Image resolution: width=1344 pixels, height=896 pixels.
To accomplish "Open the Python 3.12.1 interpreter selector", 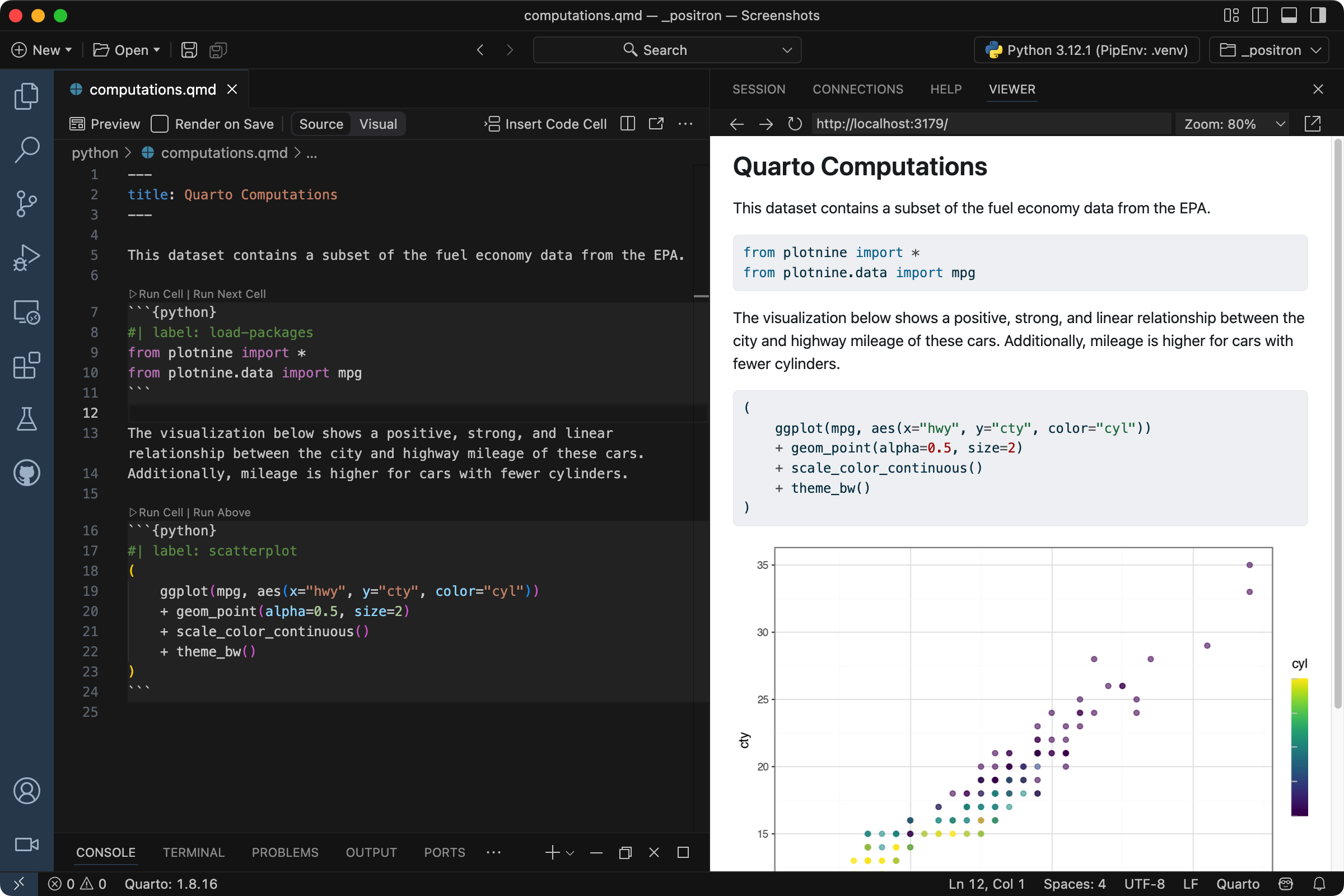I will click(x=1085, y=50).
